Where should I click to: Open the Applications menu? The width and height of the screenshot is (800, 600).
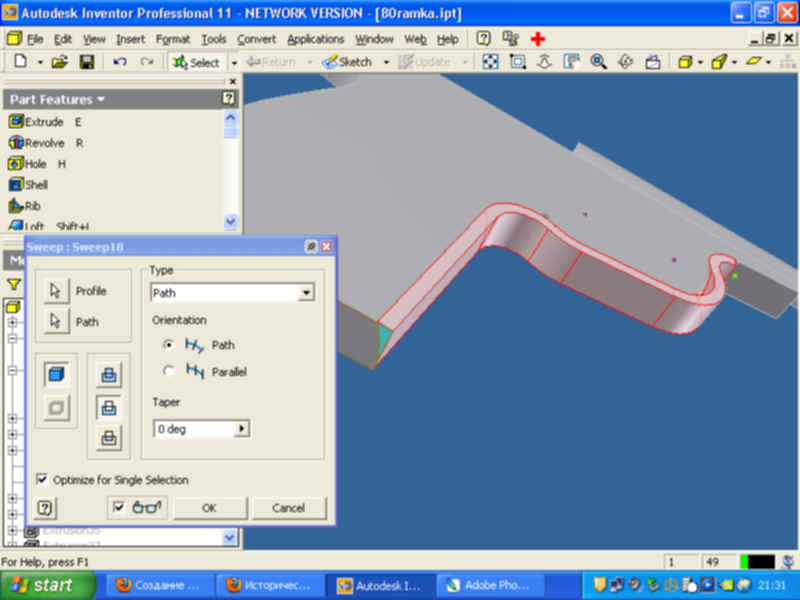point(315,39)
